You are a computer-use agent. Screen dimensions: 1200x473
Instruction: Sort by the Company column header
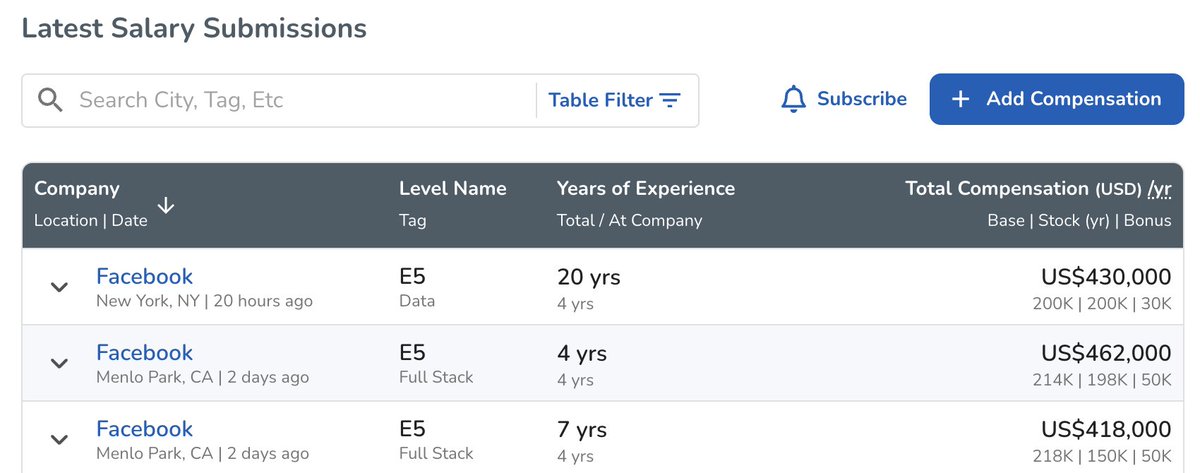(x=77, y=188)
